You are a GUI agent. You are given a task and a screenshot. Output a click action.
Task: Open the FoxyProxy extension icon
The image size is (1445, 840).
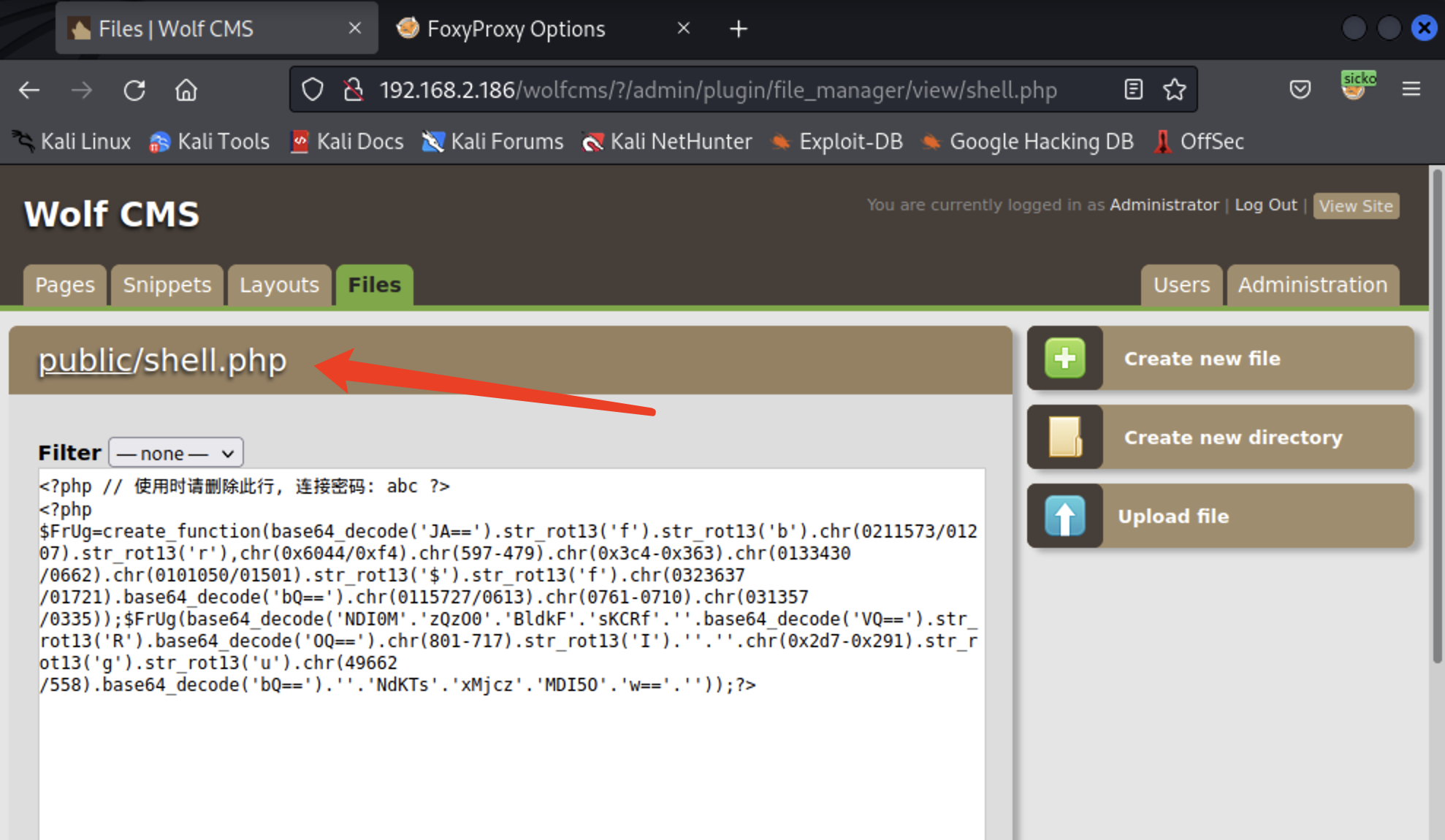click(x=1354, y=89)
